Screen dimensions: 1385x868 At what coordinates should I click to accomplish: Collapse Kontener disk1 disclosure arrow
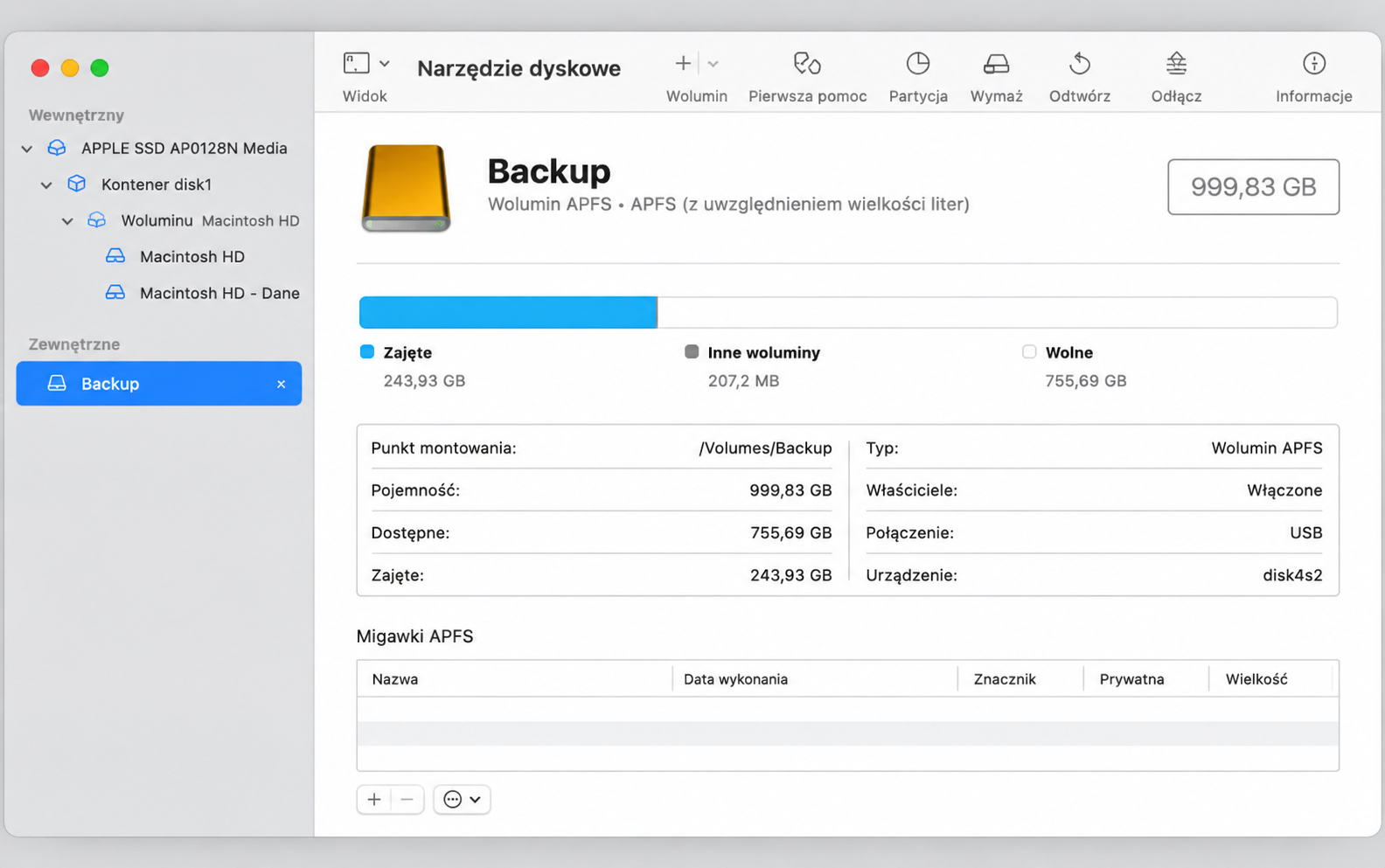pyautogui.click(x=46, y=184)
